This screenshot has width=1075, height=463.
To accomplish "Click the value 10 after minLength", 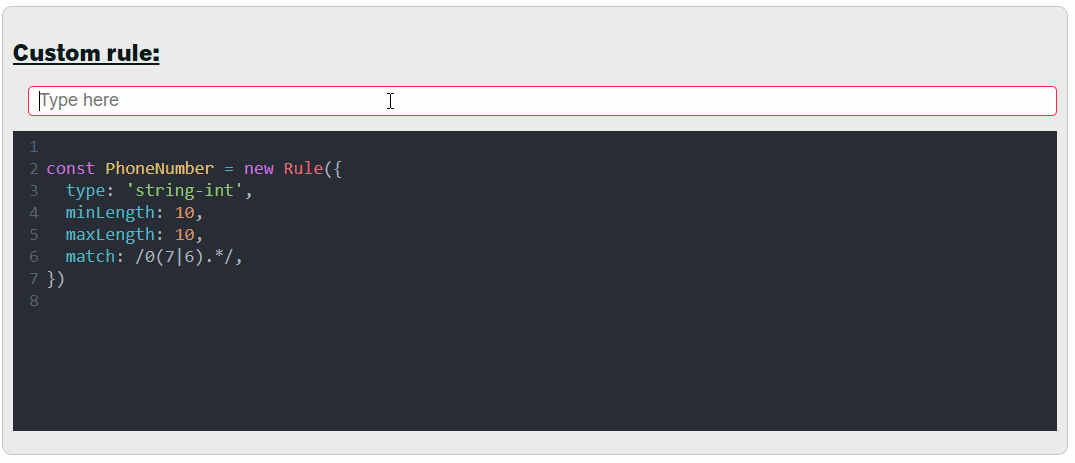I will click(184, 212).
